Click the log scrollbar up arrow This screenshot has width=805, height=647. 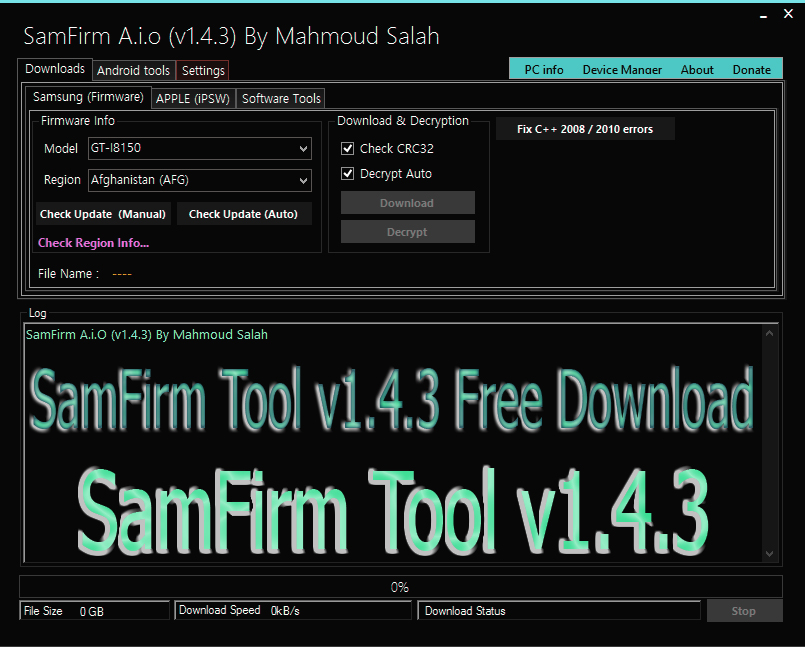pos(769,334)
